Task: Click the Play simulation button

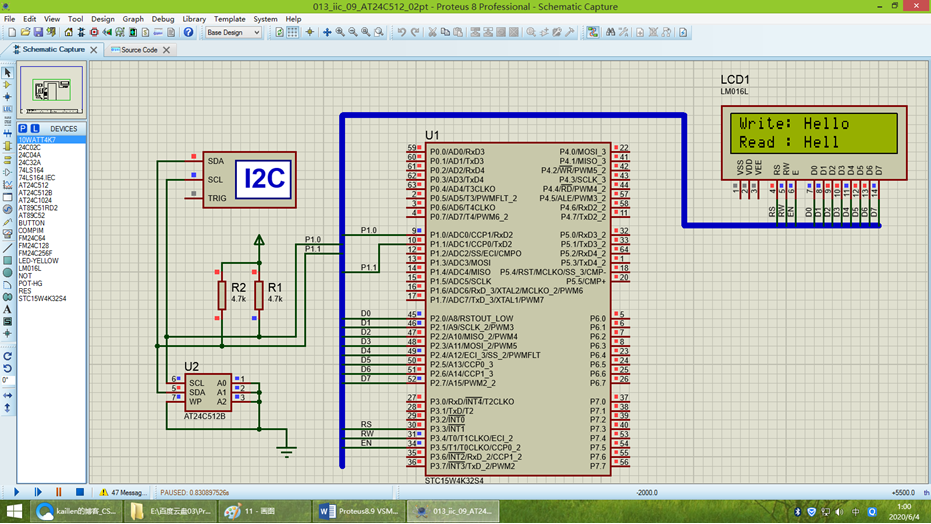Action: (16, 492)
